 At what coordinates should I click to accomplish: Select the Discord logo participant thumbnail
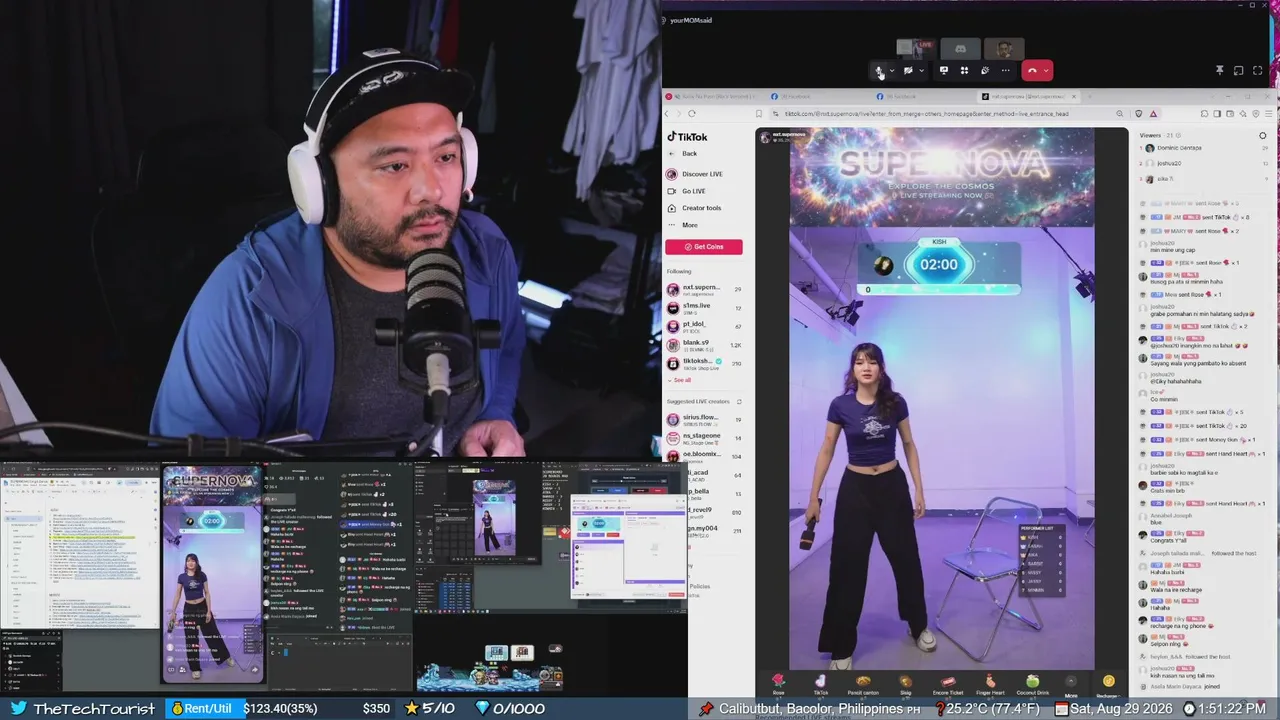(960, 48)
